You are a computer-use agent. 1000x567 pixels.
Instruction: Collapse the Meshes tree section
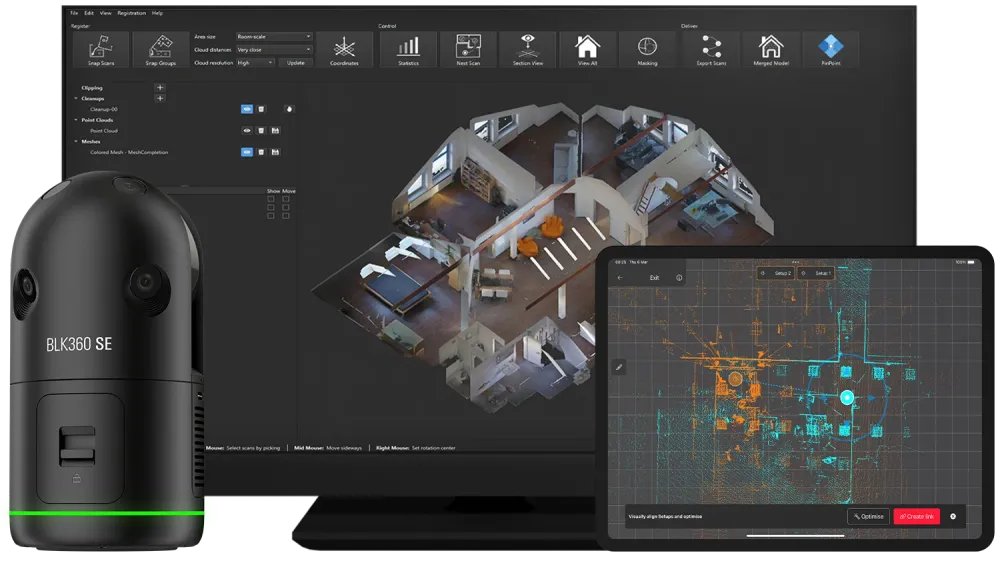pyautogui.click(x=76, y=142)
